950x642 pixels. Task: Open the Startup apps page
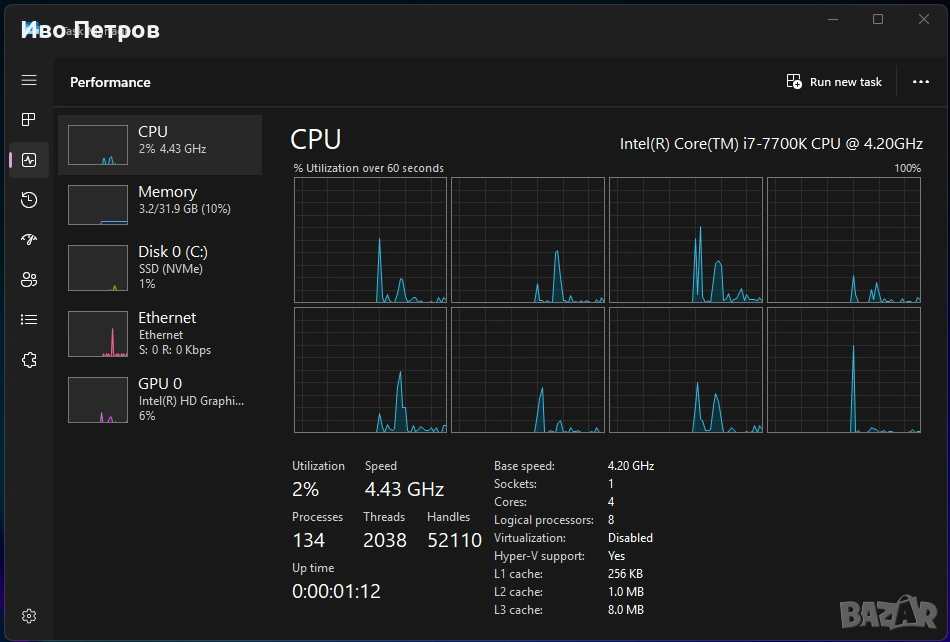(29, 240)
